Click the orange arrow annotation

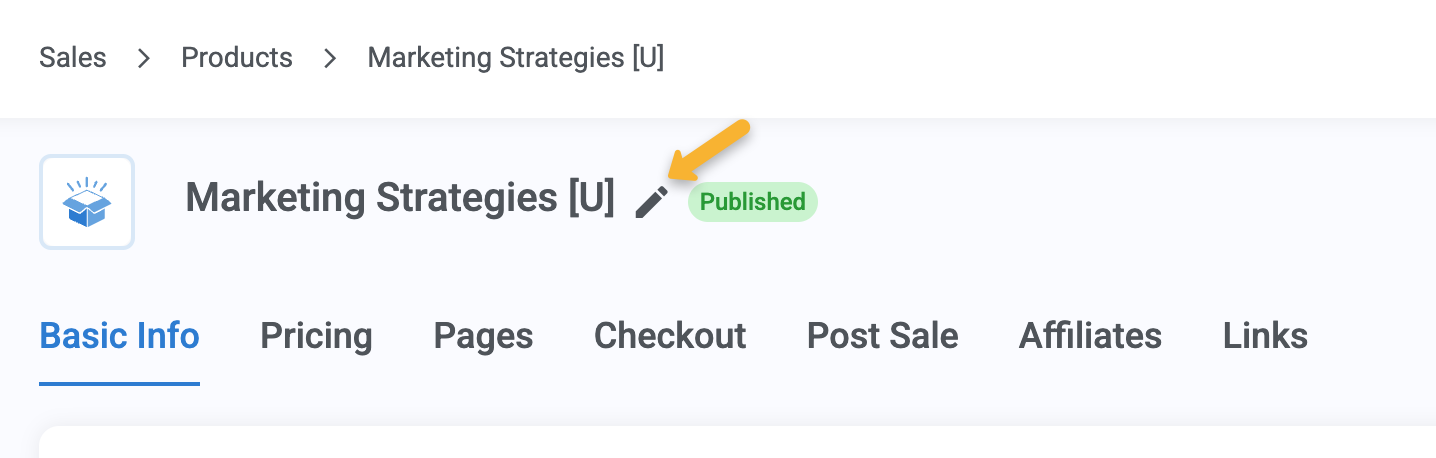pos(710,151)
